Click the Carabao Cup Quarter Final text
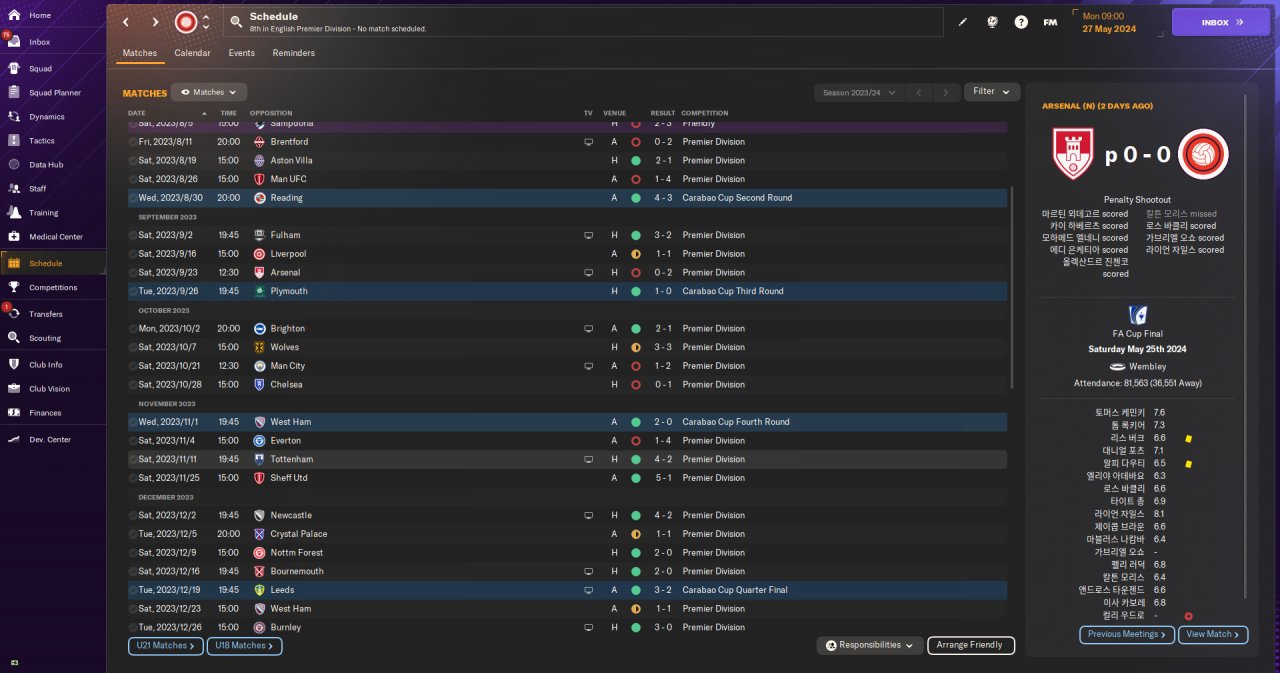Image resolution: width=1280 pixels, height=673 pixels. click(735, 590)
